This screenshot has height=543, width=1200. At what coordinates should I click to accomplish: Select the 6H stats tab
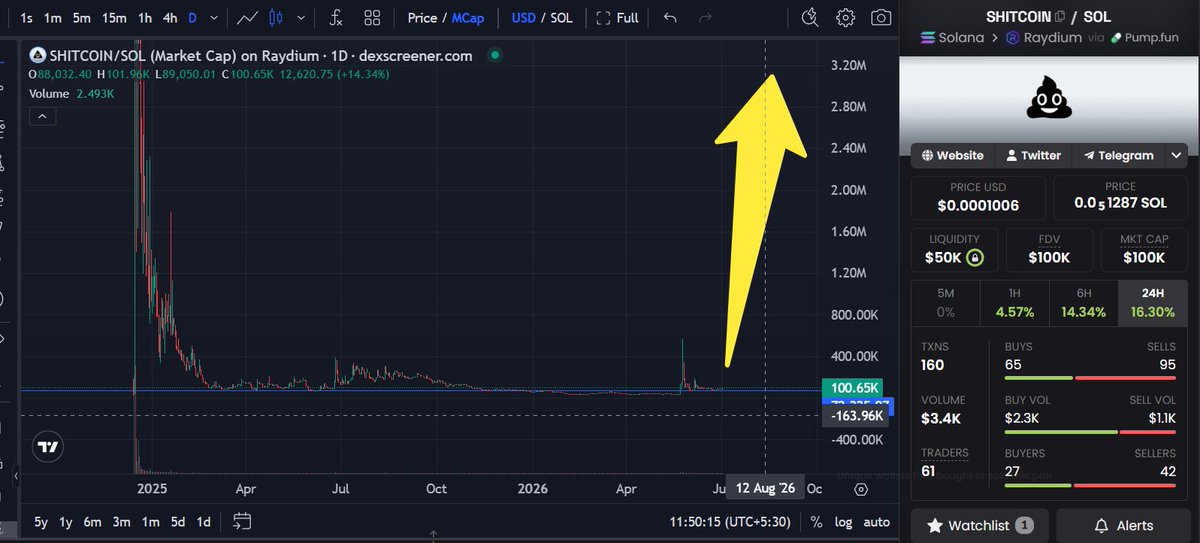[x=1084, y=303]
